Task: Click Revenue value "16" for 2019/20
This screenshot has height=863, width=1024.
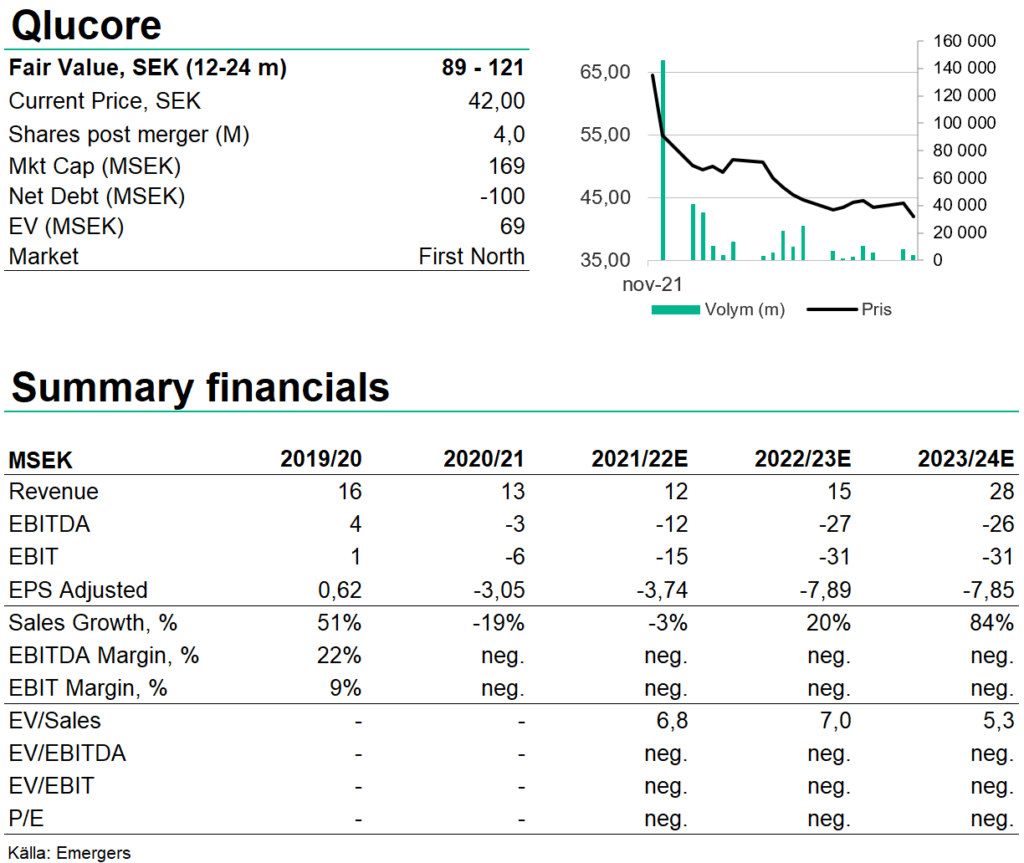Action: click(x=349, y=491)
